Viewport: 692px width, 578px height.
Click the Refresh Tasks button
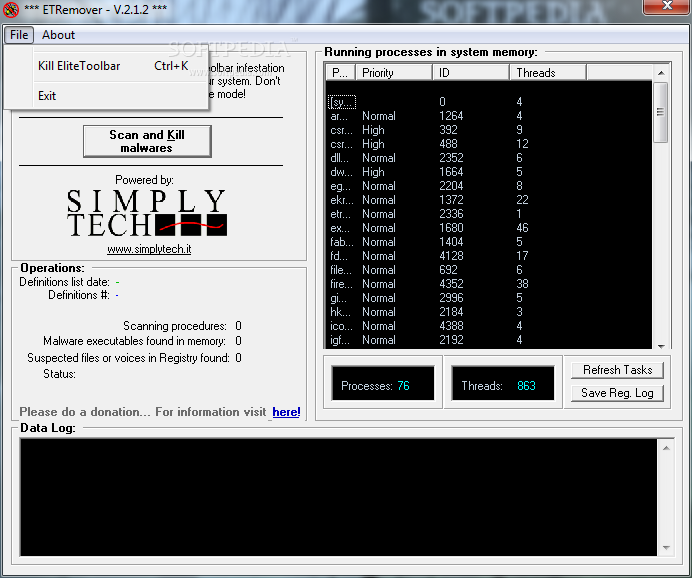pyautogui.click(x=617, y=370)
